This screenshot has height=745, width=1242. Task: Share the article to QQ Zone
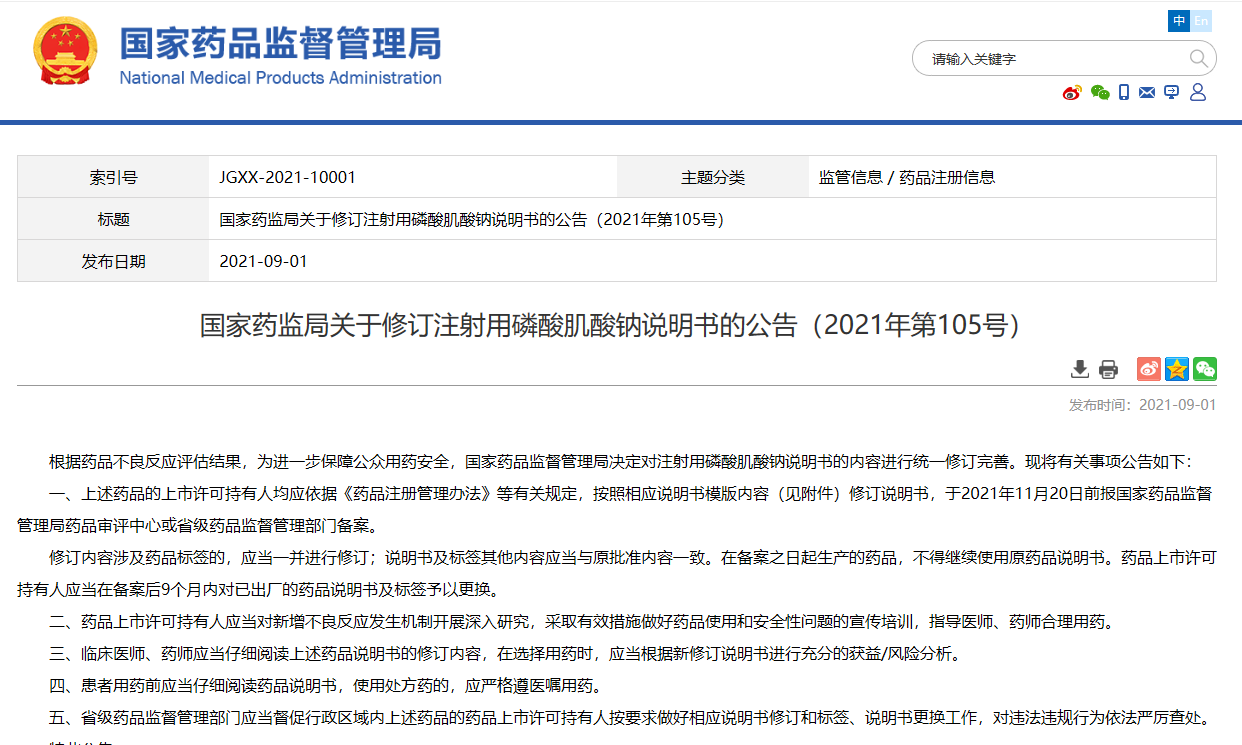coord(1177,369)
